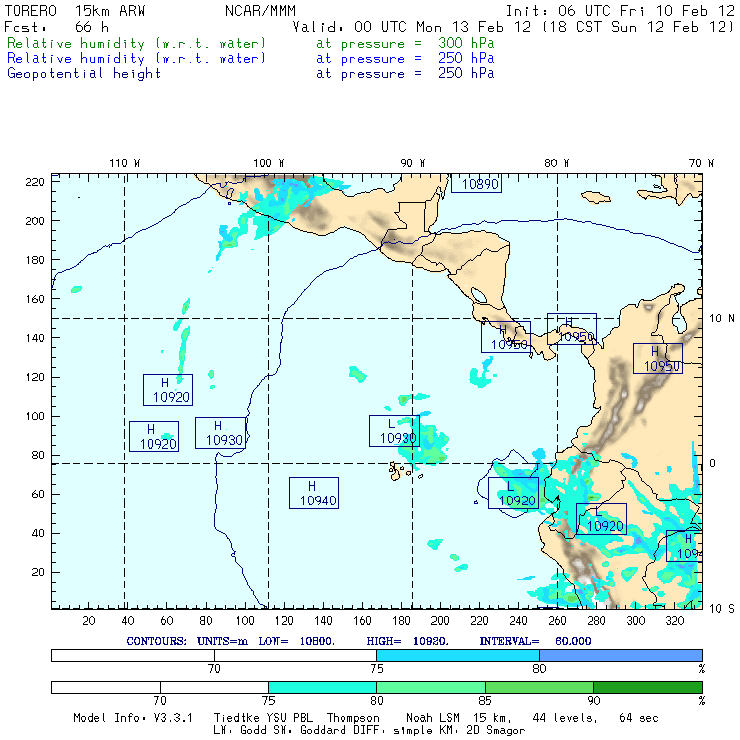Click the 'L 10930' low label box
The width and height of the screenshot is (740, 740).
(x=394, y=431)
